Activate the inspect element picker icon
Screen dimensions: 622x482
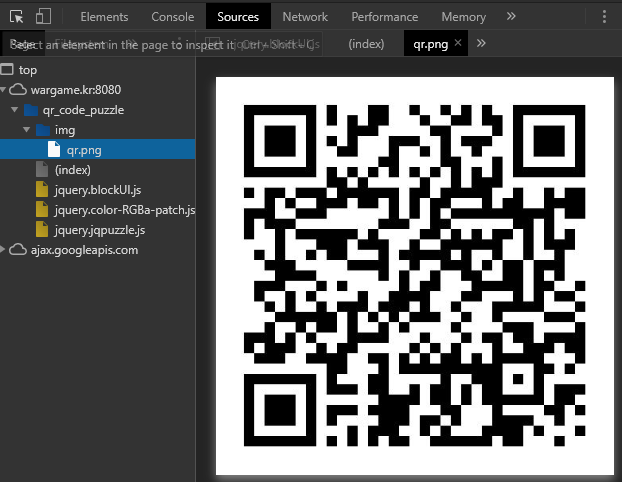[17, 17]
